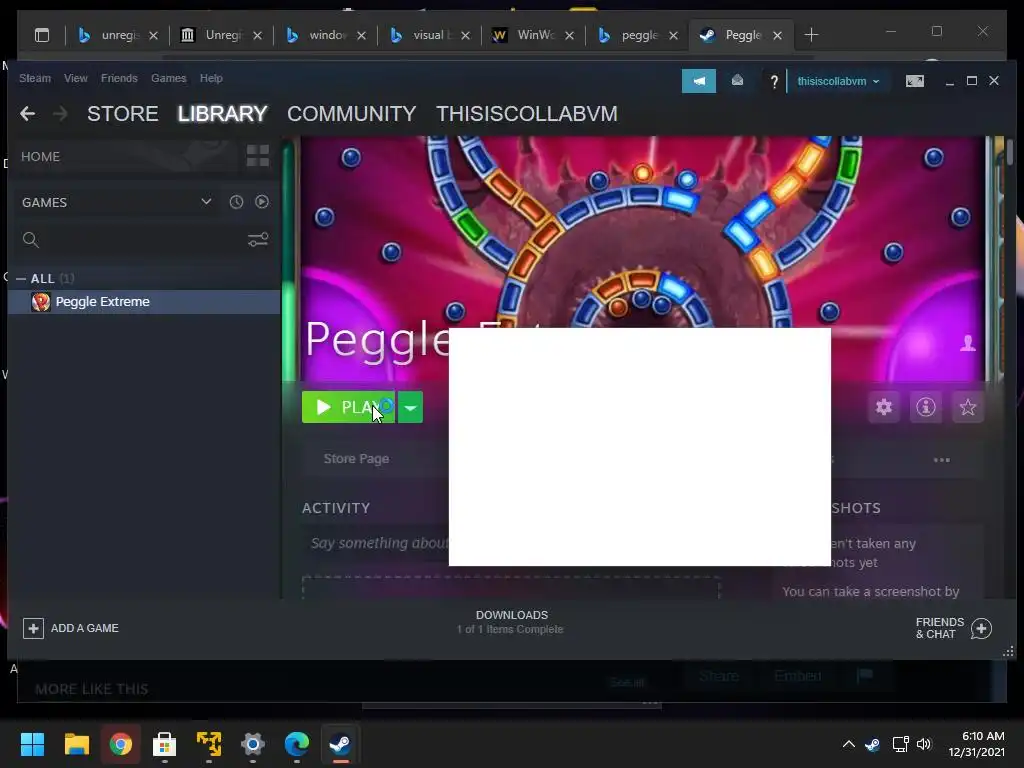The width and height of the screenshot is (1024, 768).
Task: Open the DOWNLOADS status page
Action: pyautogui.click(x=511, y=622)
